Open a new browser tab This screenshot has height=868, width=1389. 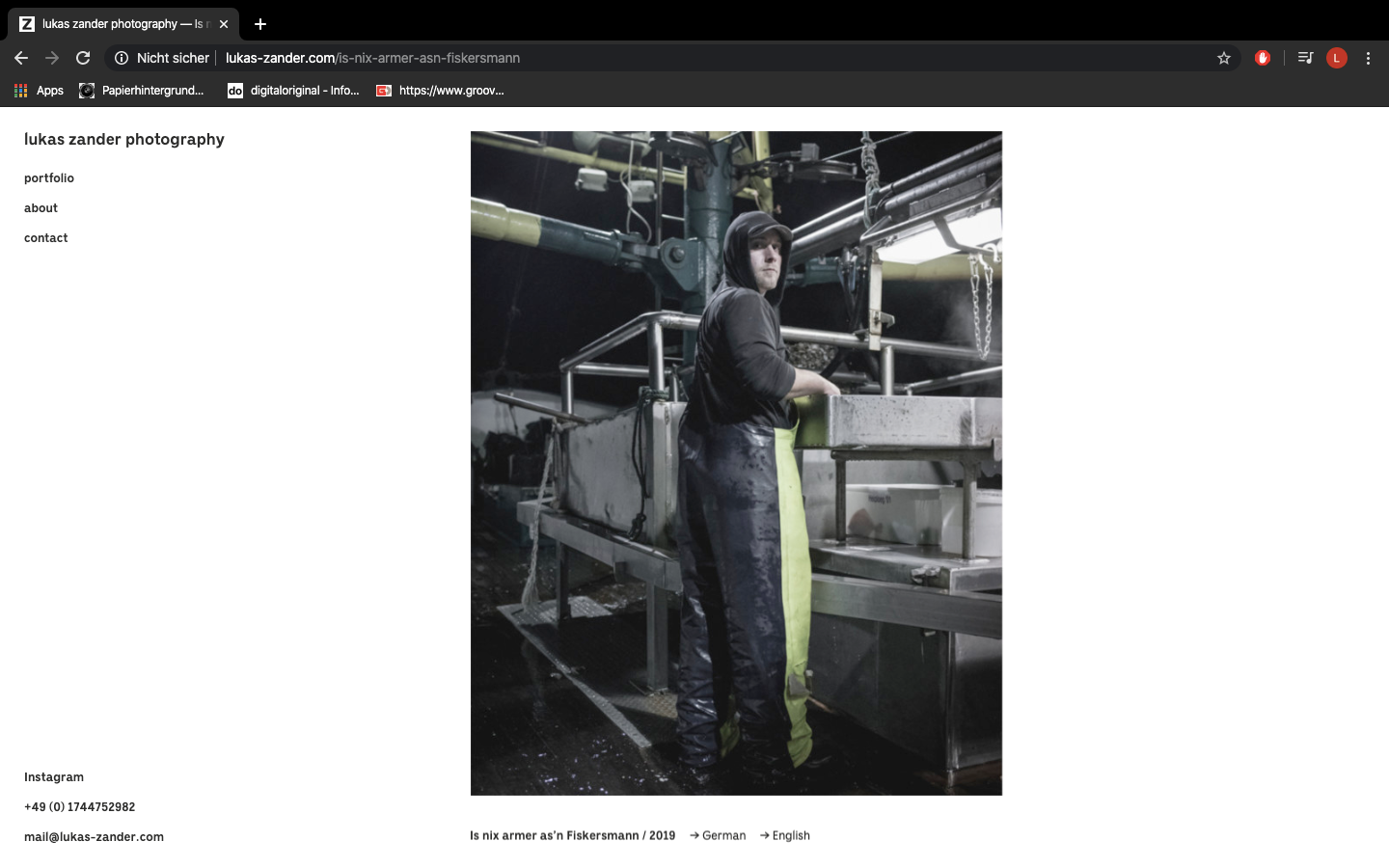(x=260, y=24)
